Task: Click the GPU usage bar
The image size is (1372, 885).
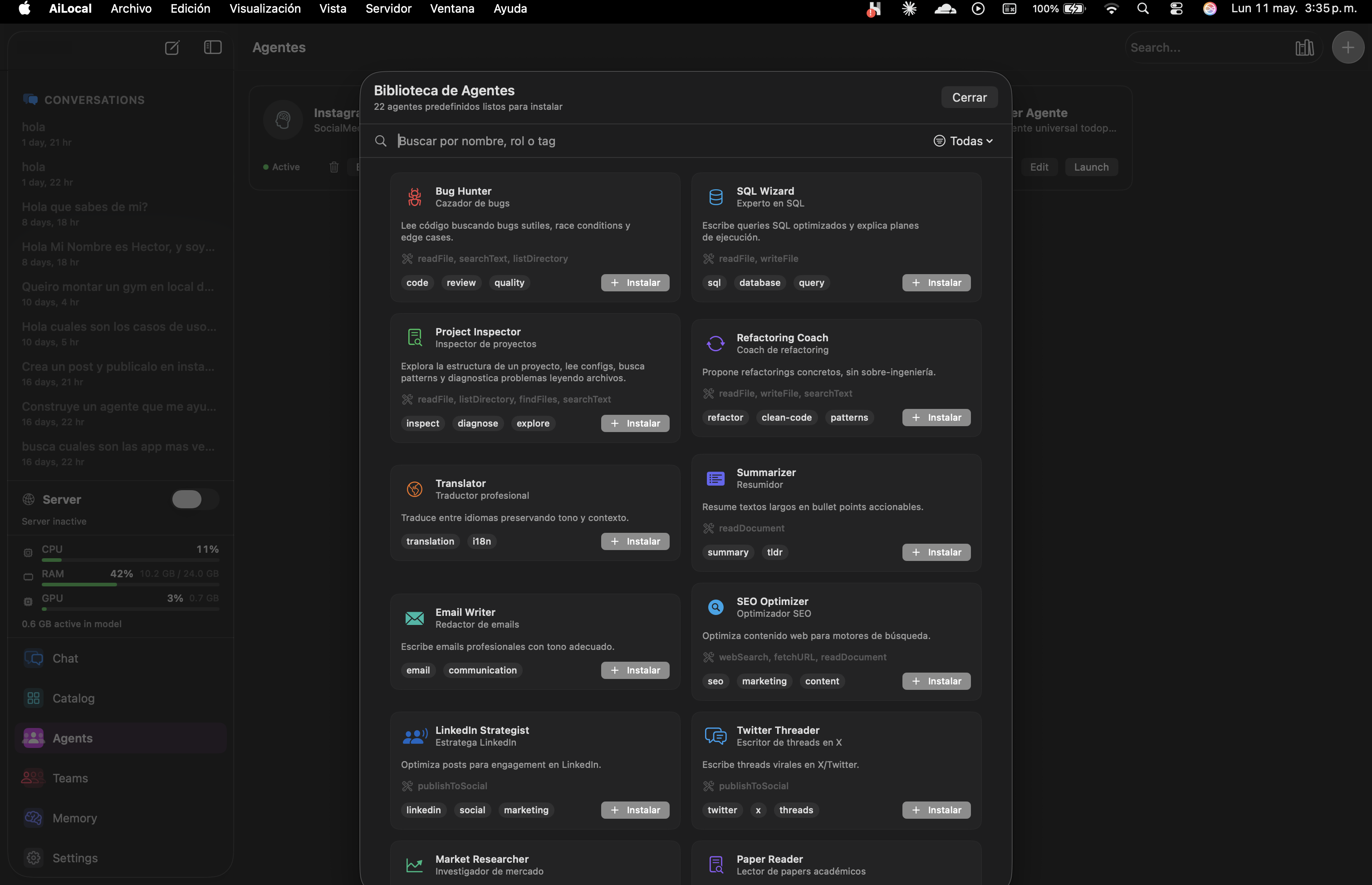Action: [x=130, y=609]
